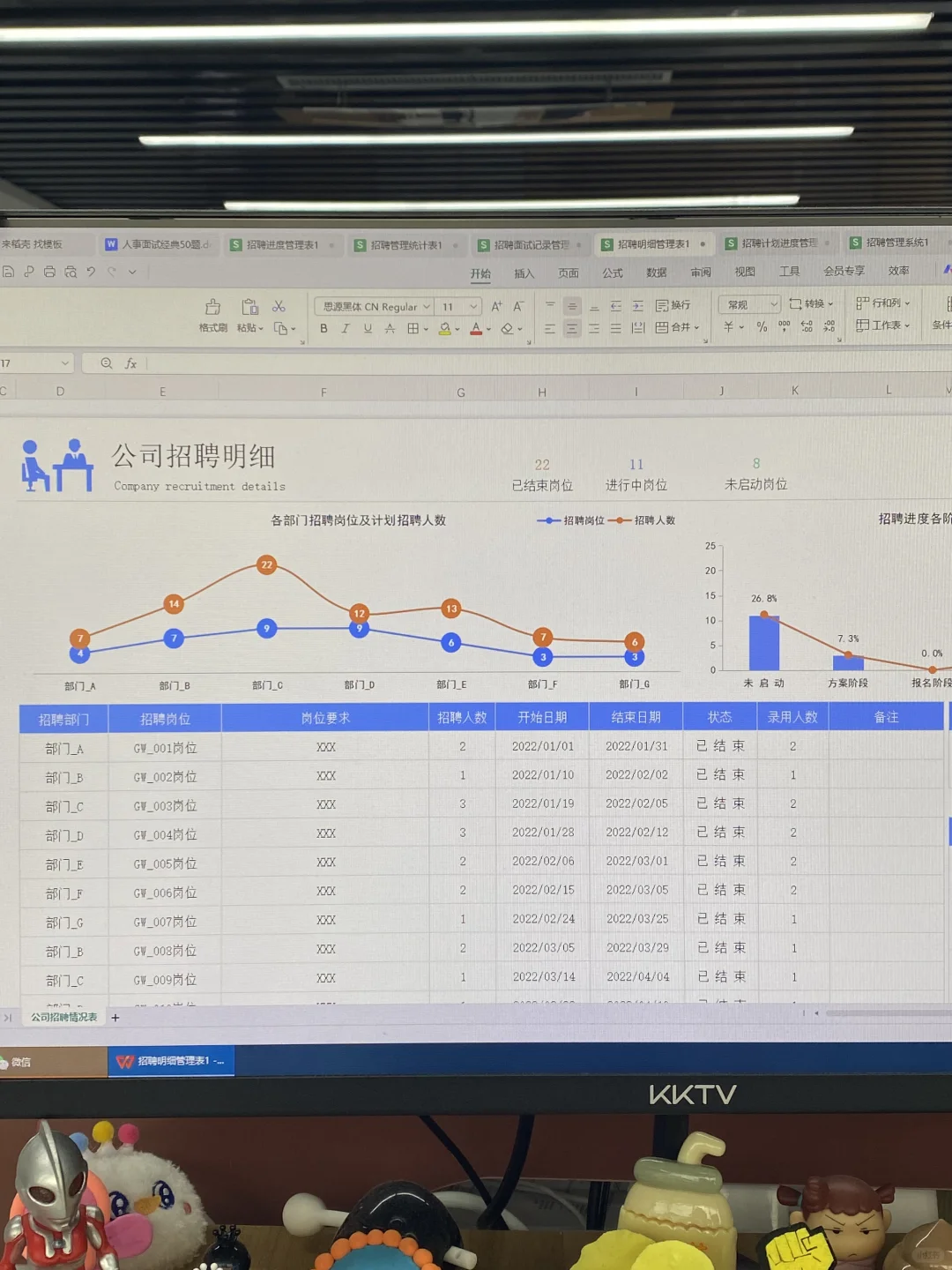This screenshot has height=1270, width=952.
Task: Increase font size with A+ icon
Action: (496, 306)
